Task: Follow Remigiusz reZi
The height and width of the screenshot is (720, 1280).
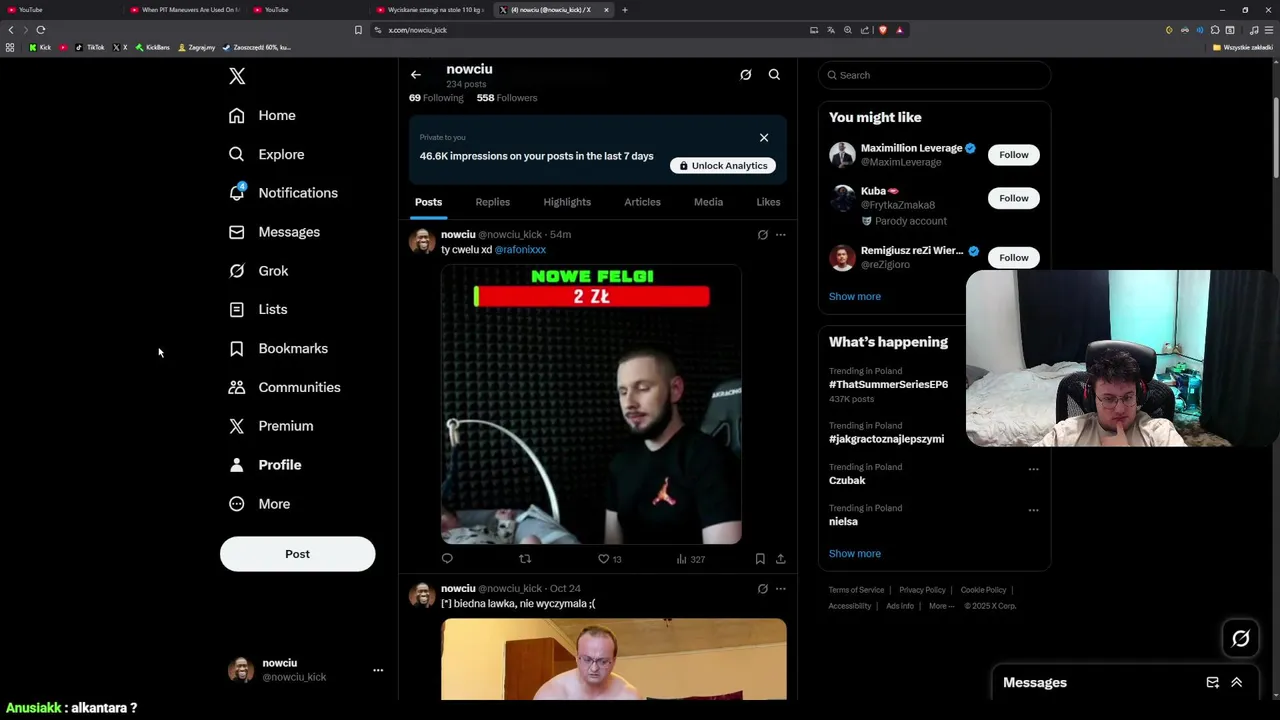Action: tap(1013, 258)
